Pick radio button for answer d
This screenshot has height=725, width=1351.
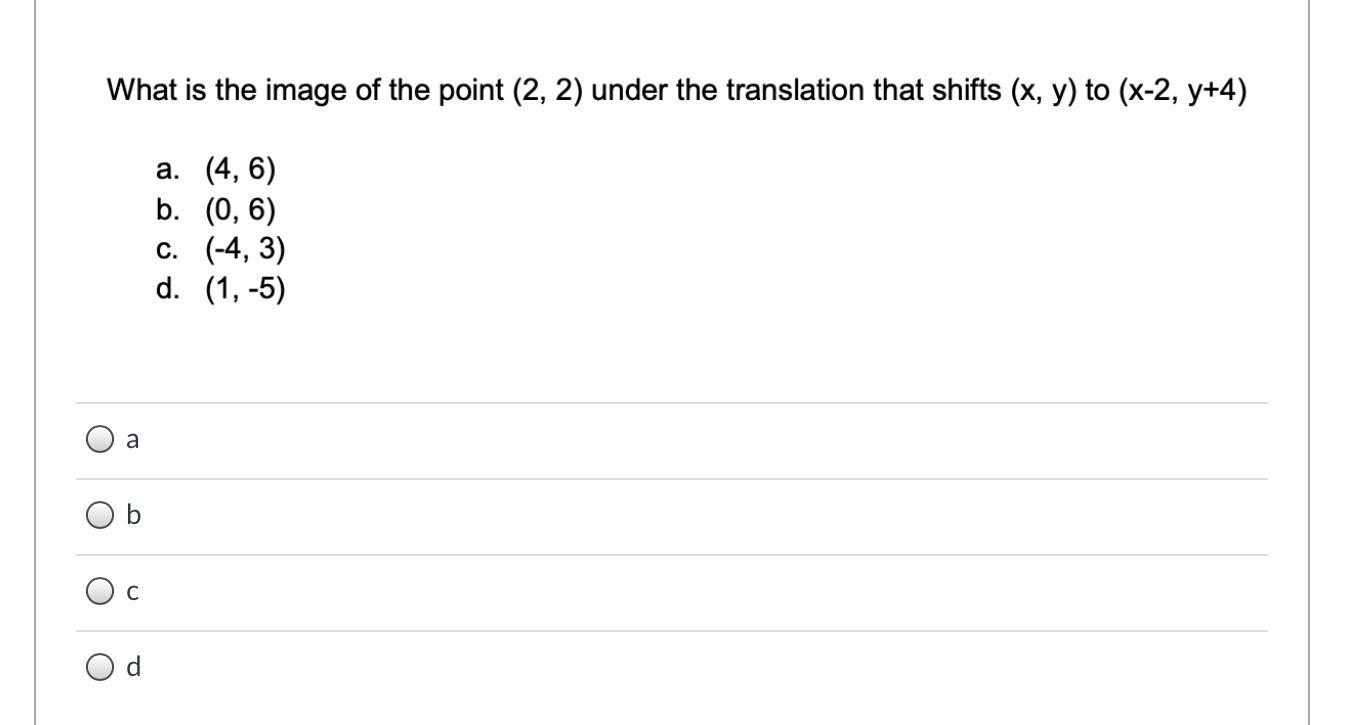point(99,667)
